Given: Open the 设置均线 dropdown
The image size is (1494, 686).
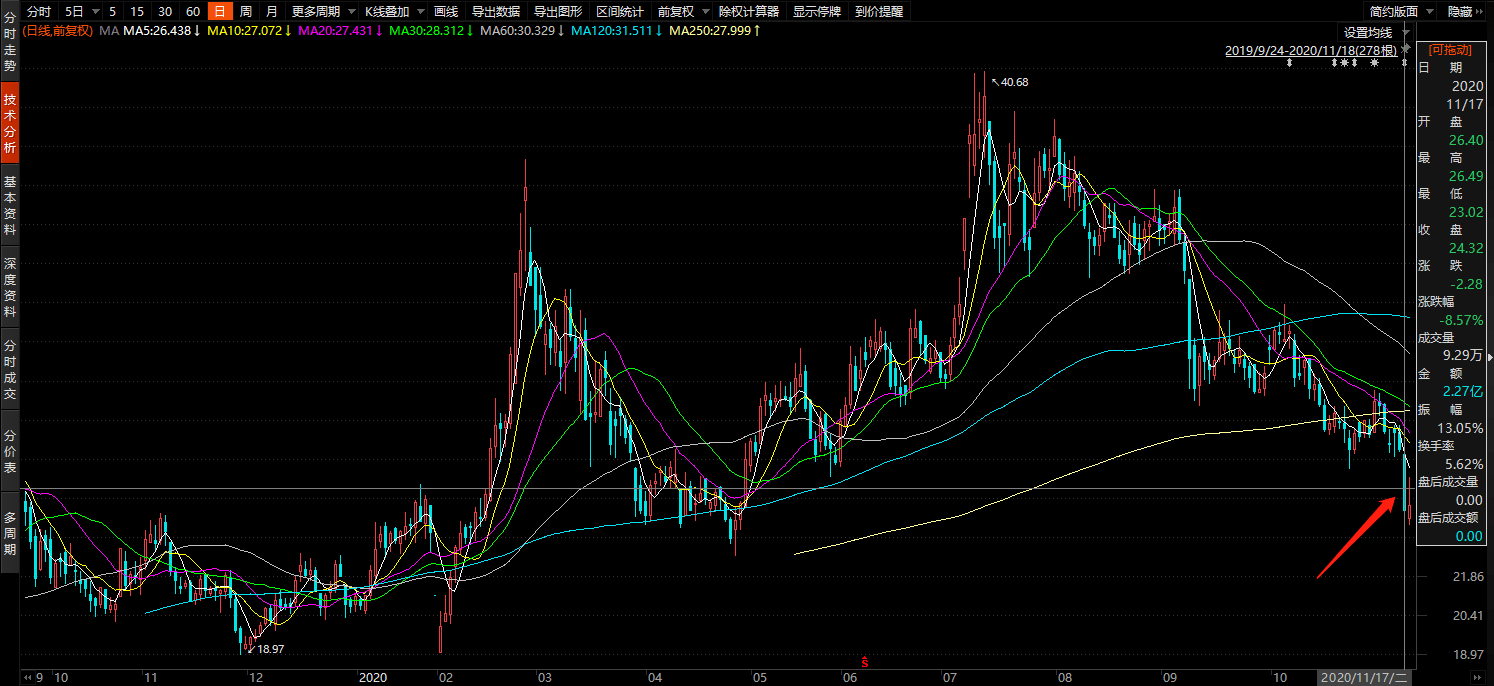Looking at the screenshot, I should pyautogui.click(x=1374, y=33).
